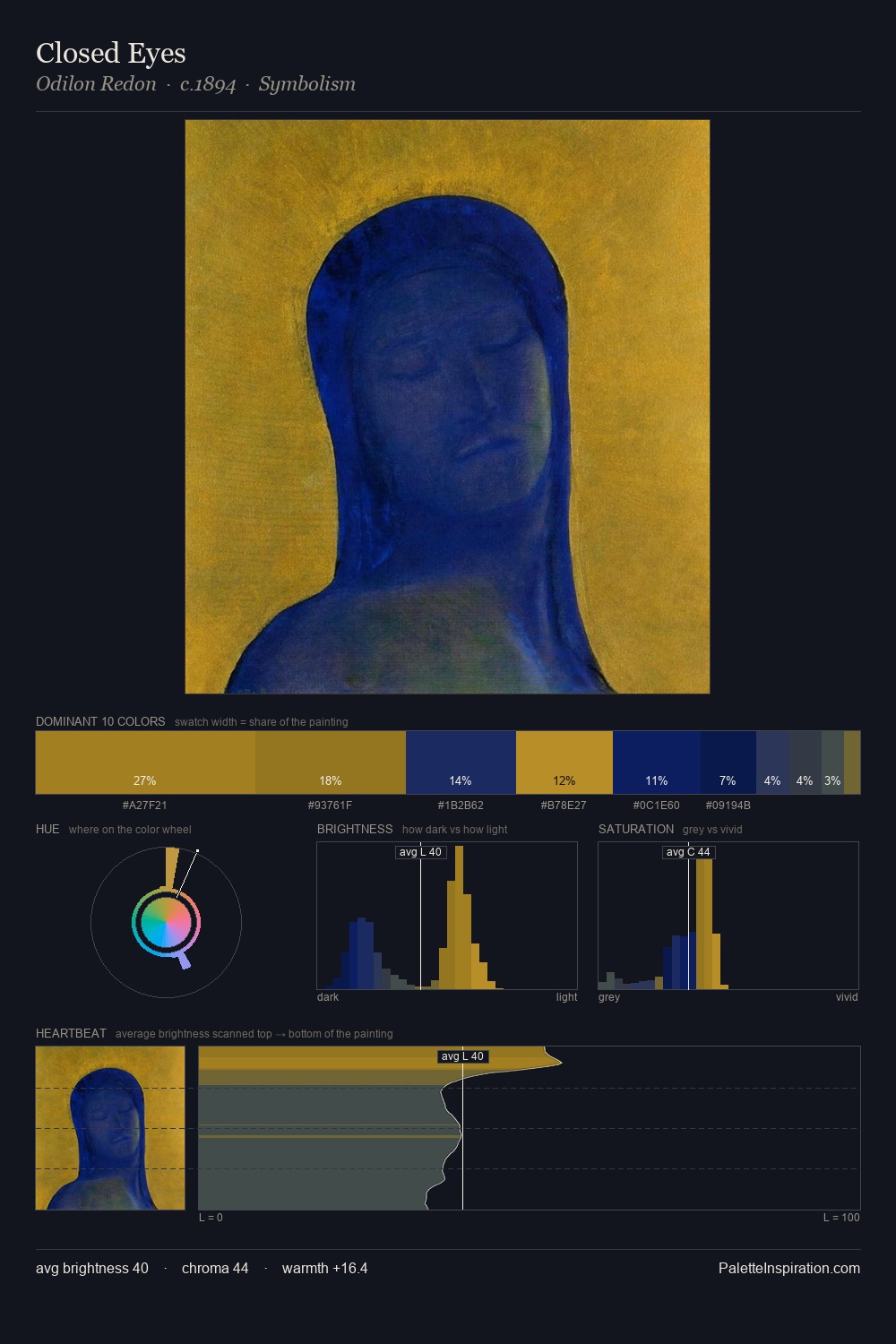Click the 'avg C 44' label in Saturation histogram
Image resolution: width=896 pixels, height=1344 pixels.
point(688,852)
